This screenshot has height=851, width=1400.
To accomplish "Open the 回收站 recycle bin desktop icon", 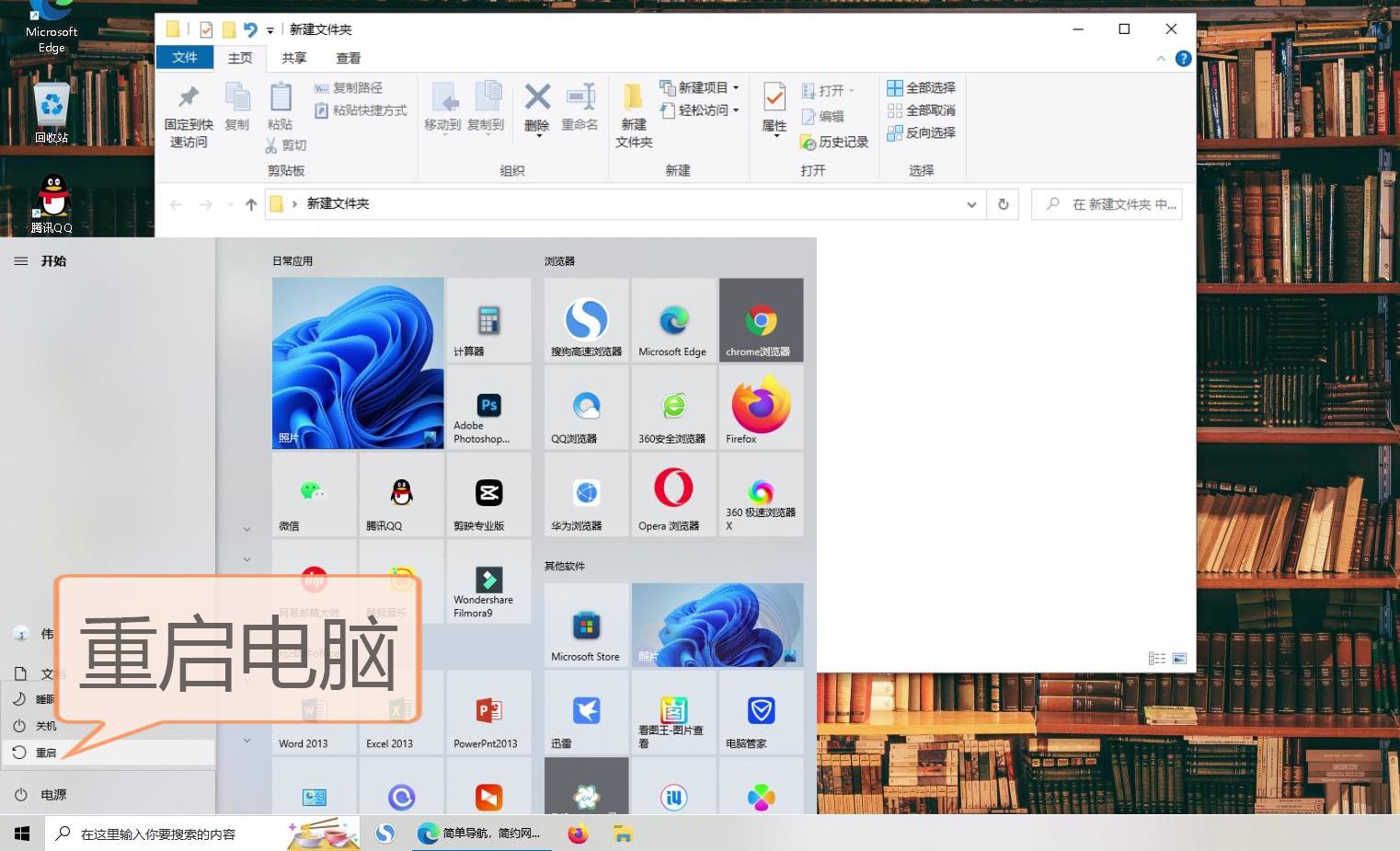I will (x=52, y=112).
